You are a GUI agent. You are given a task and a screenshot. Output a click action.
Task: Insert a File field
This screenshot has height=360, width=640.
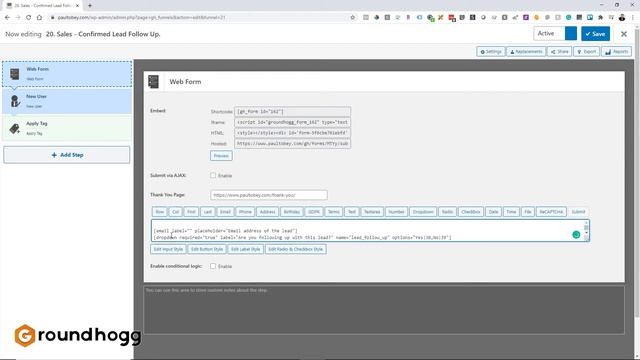(x=527, y=212)
